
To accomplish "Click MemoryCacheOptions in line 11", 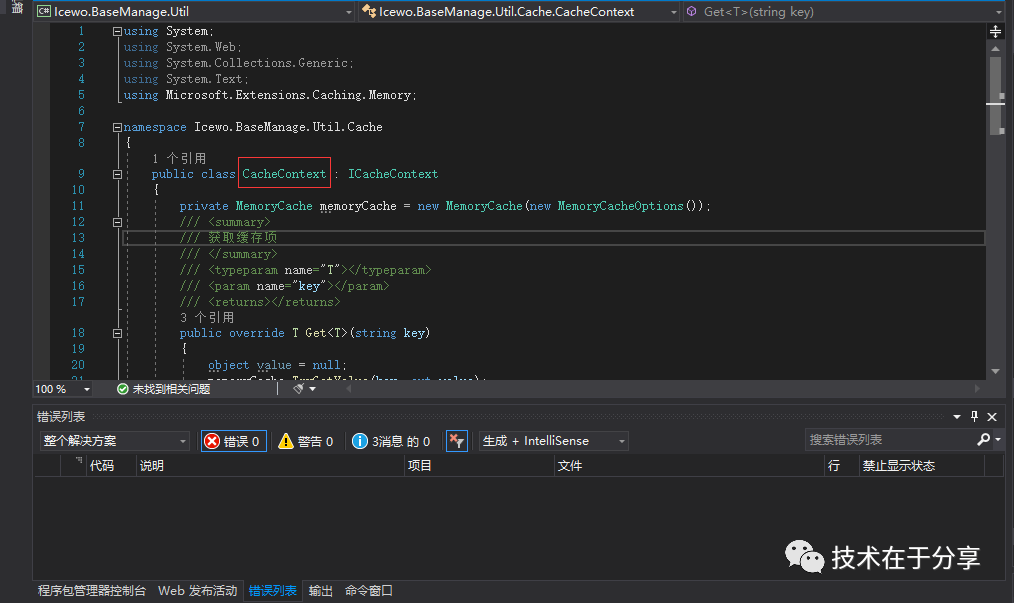I will 620,206.
